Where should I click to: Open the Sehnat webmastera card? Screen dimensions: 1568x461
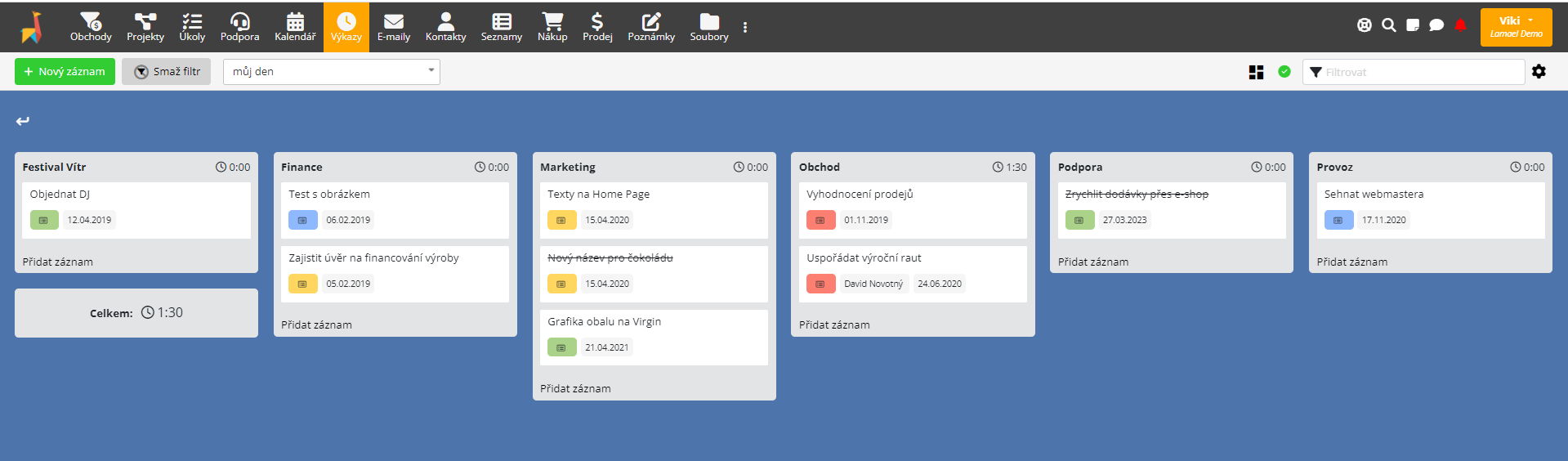point(1431,210)
